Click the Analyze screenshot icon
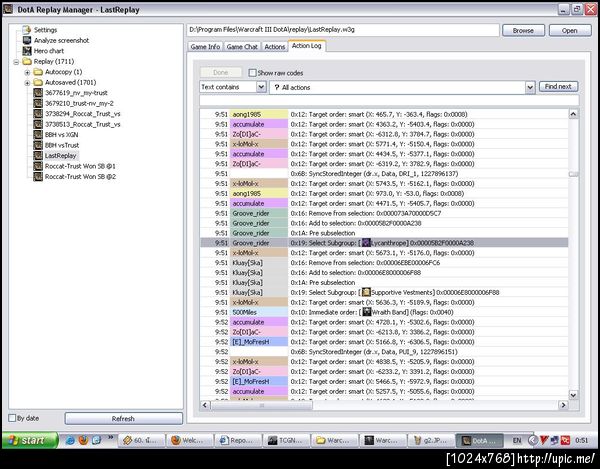 [26, 40]
